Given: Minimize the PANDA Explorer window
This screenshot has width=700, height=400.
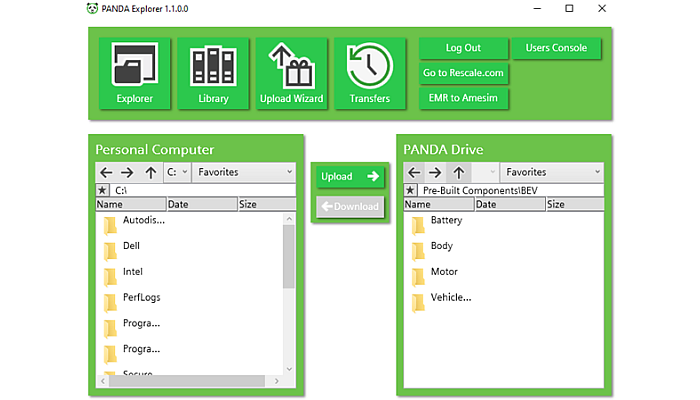Looking at the screenshot, I should [x=538, y=8].
